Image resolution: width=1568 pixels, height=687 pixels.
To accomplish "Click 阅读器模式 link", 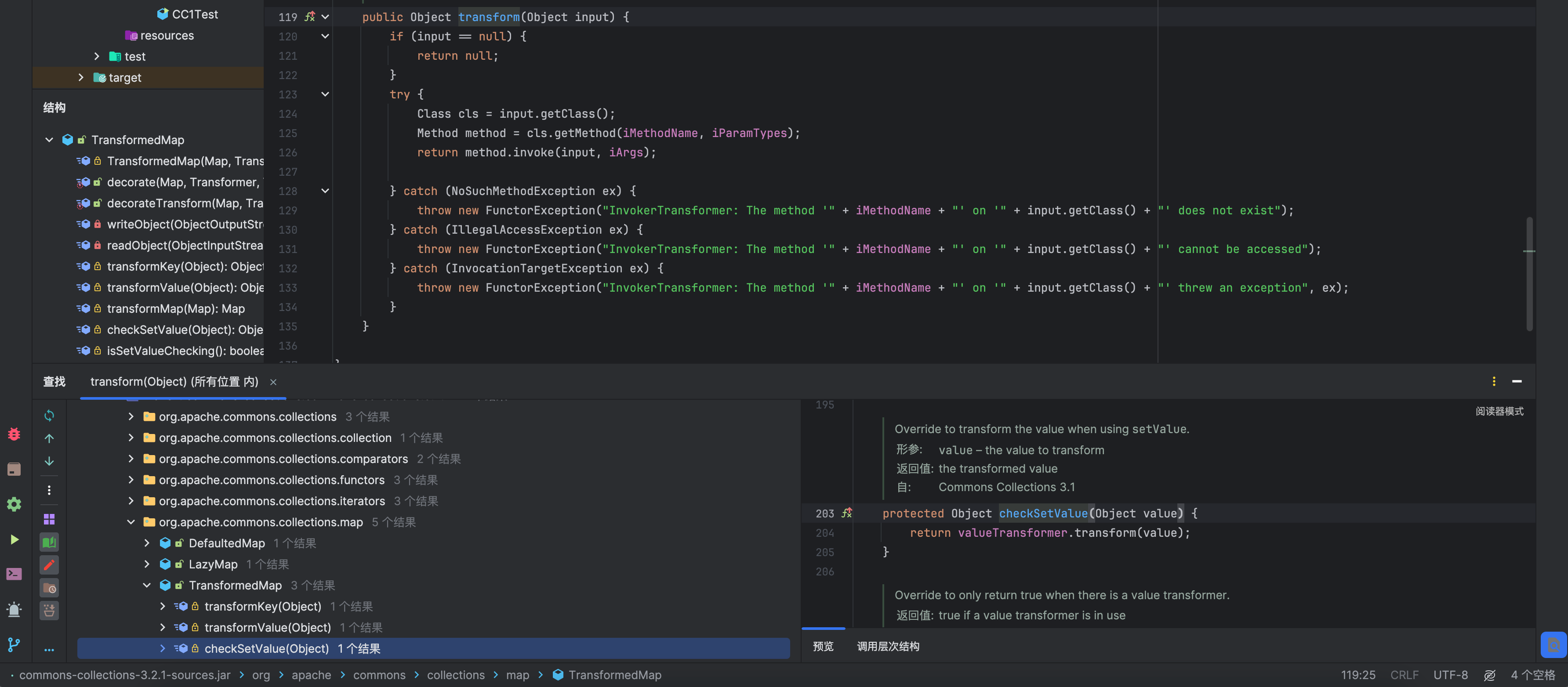I will tap(1499, 411).
